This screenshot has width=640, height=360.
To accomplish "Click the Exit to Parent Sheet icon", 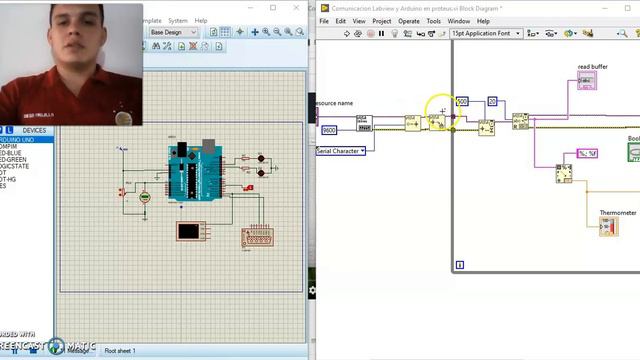I will coord(205,47).
